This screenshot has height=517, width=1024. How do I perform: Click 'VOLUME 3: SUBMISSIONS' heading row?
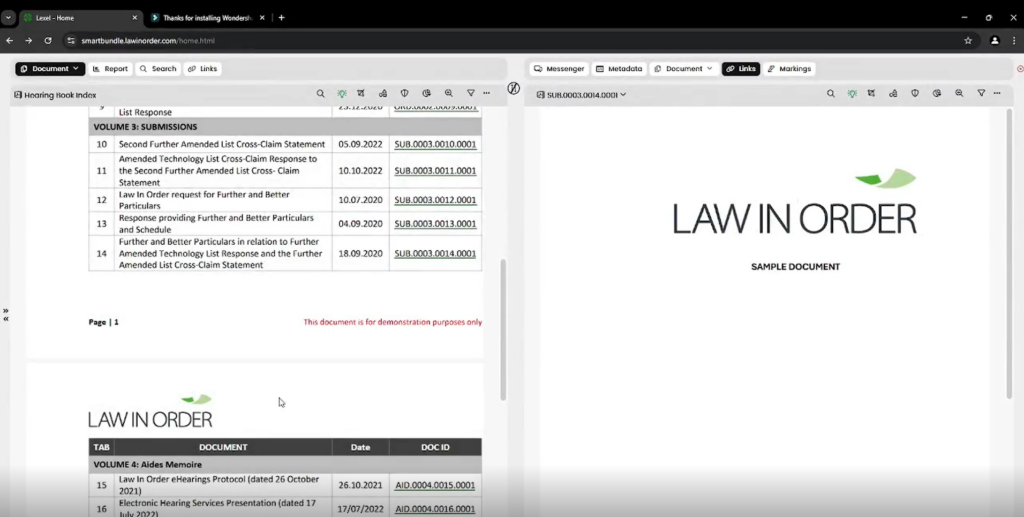(x=285, y=127)
